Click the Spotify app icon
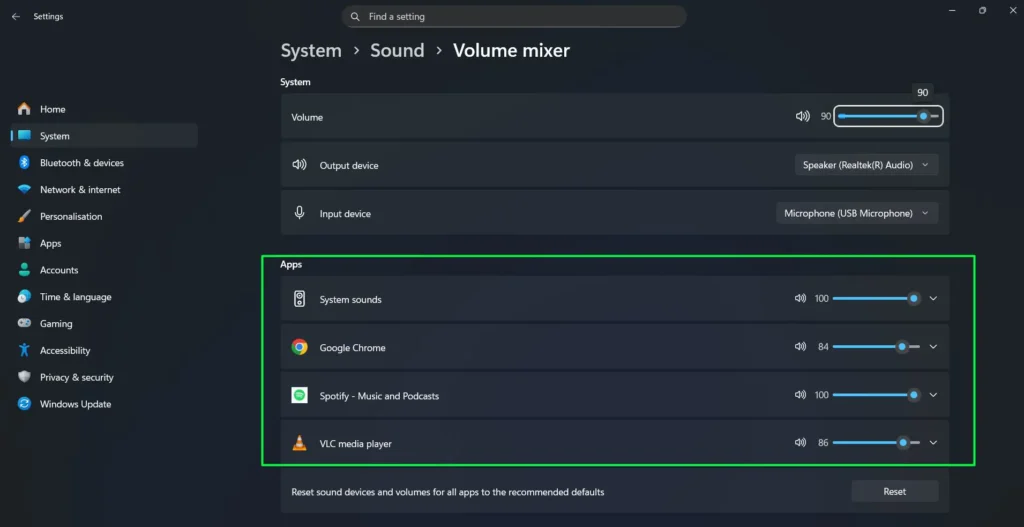The height and width of the screenshot is (527, 1024). coord(299,395)
